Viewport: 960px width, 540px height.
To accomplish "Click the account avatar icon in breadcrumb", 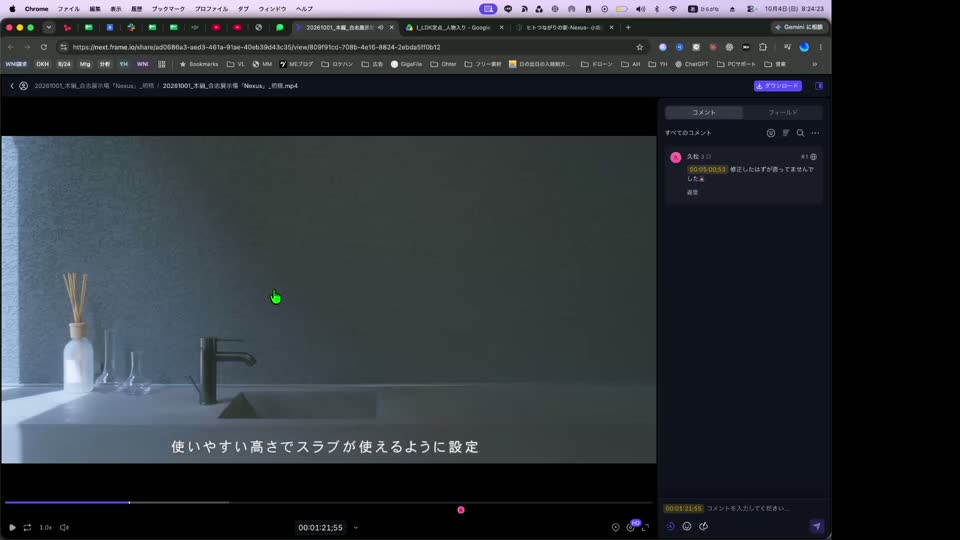I will point(23,86).
